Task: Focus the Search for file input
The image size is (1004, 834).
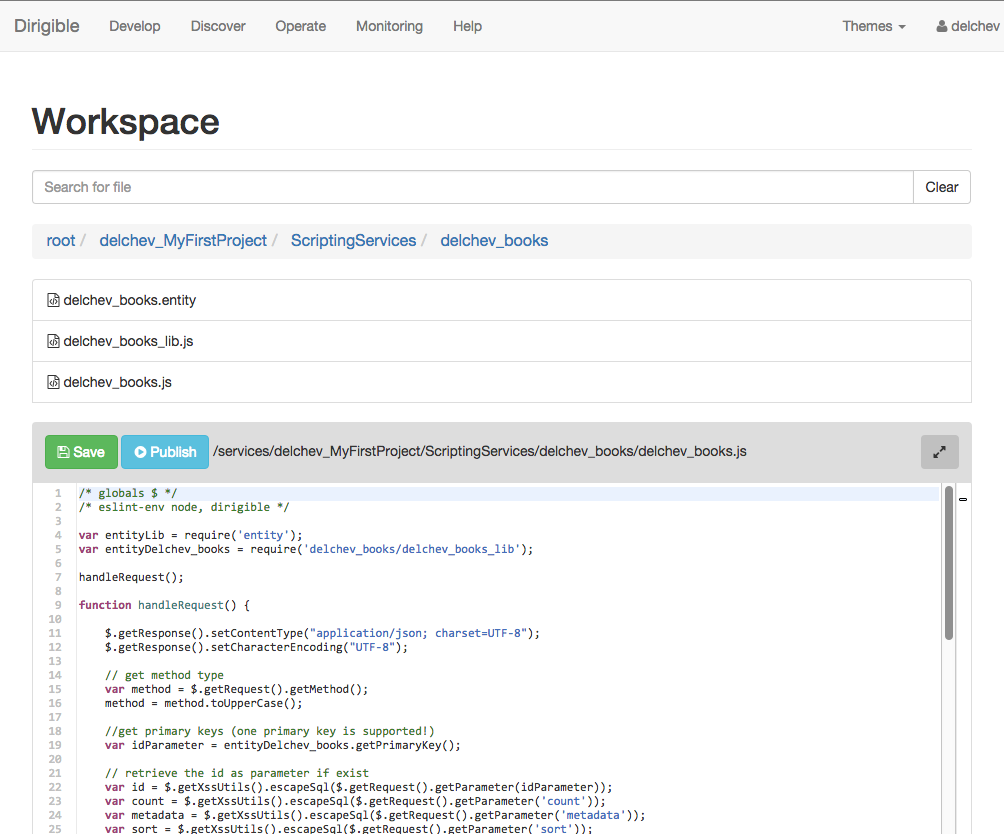Action: (x=473, y=187)
